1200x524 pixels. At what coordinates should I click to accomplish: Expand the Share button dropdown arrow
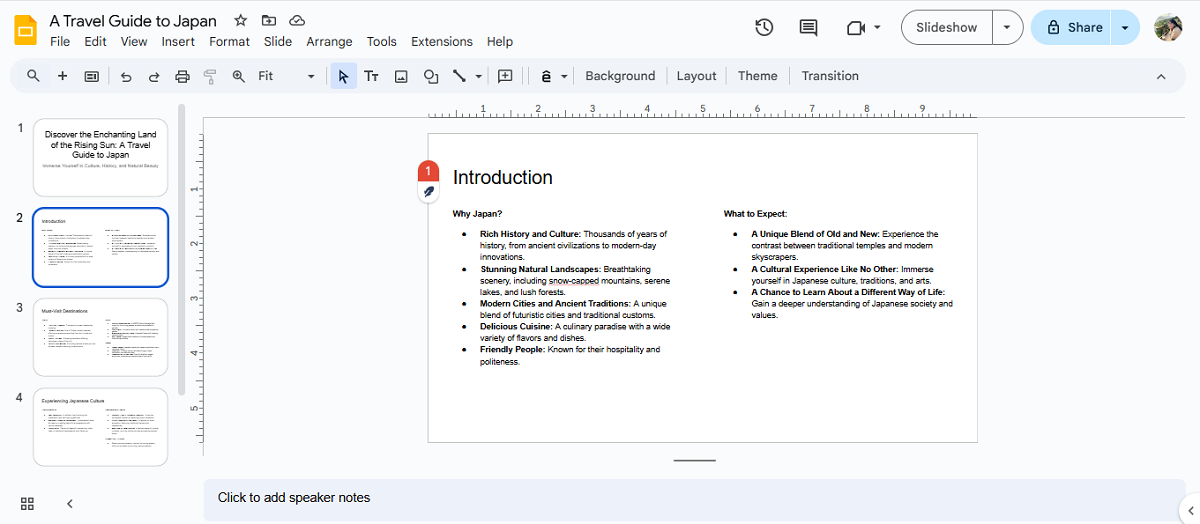point(1125,28)
